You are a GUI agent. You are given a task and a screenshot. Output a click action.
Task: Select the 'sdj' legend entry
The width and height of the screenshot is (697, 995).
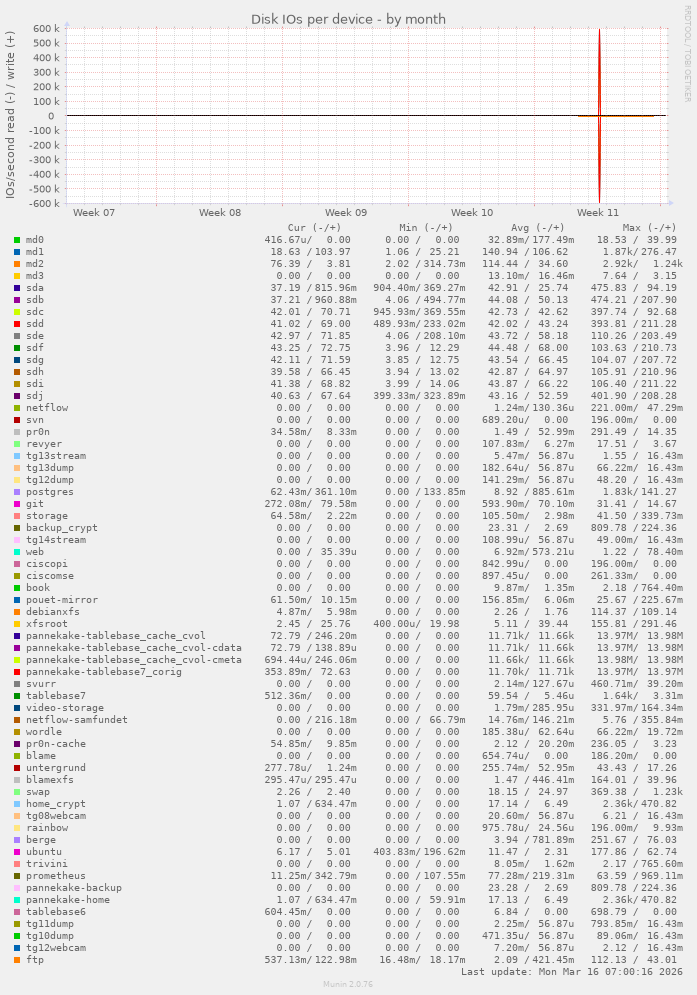(35, 395)
